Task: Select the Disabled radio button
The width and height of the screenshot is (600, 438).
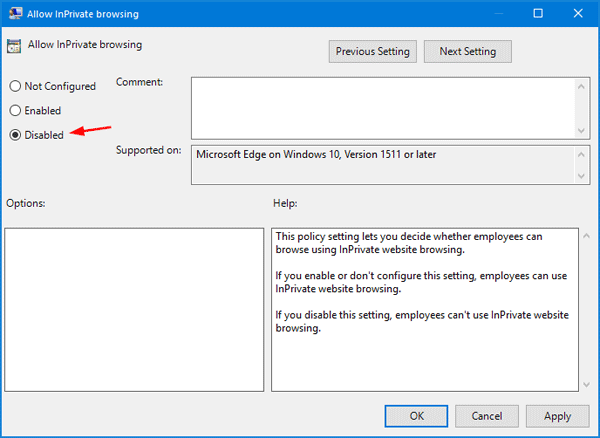Action: point(15,135)
